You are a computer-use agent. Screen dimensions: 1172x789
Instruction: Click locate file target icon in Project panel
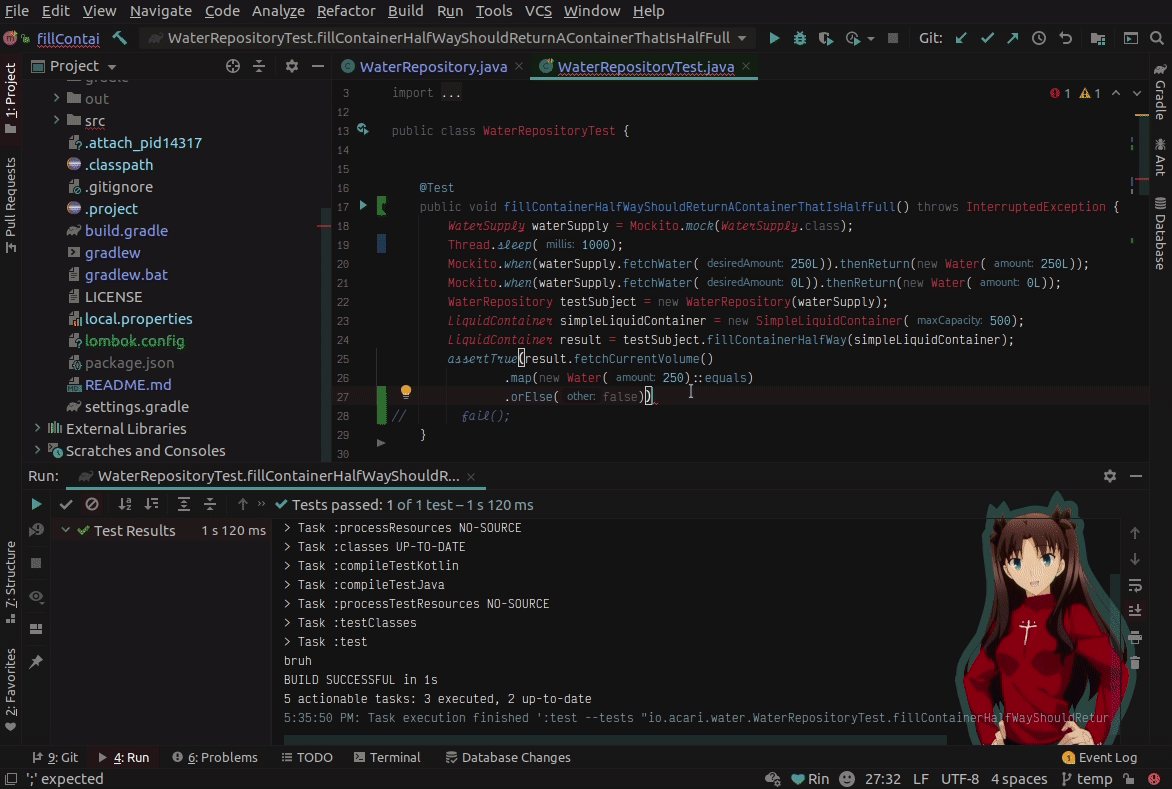coord(233,66)
